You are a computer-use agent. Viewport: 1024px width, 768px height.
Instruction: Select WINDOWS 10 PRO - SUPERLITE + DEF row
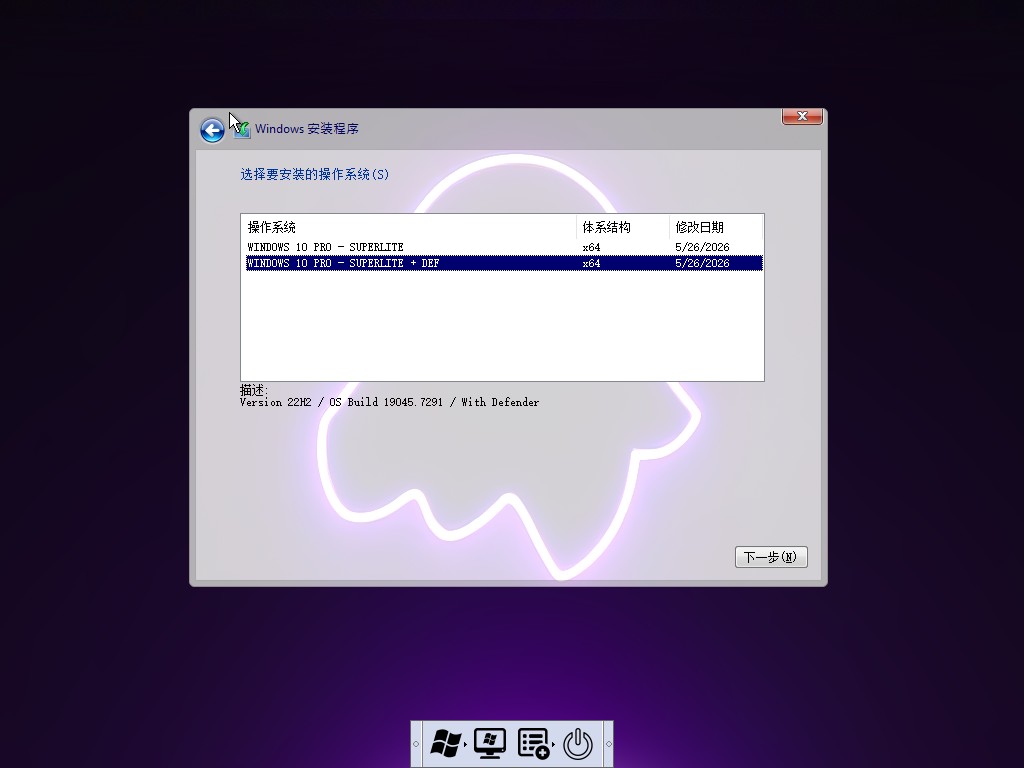pos(504,263)
